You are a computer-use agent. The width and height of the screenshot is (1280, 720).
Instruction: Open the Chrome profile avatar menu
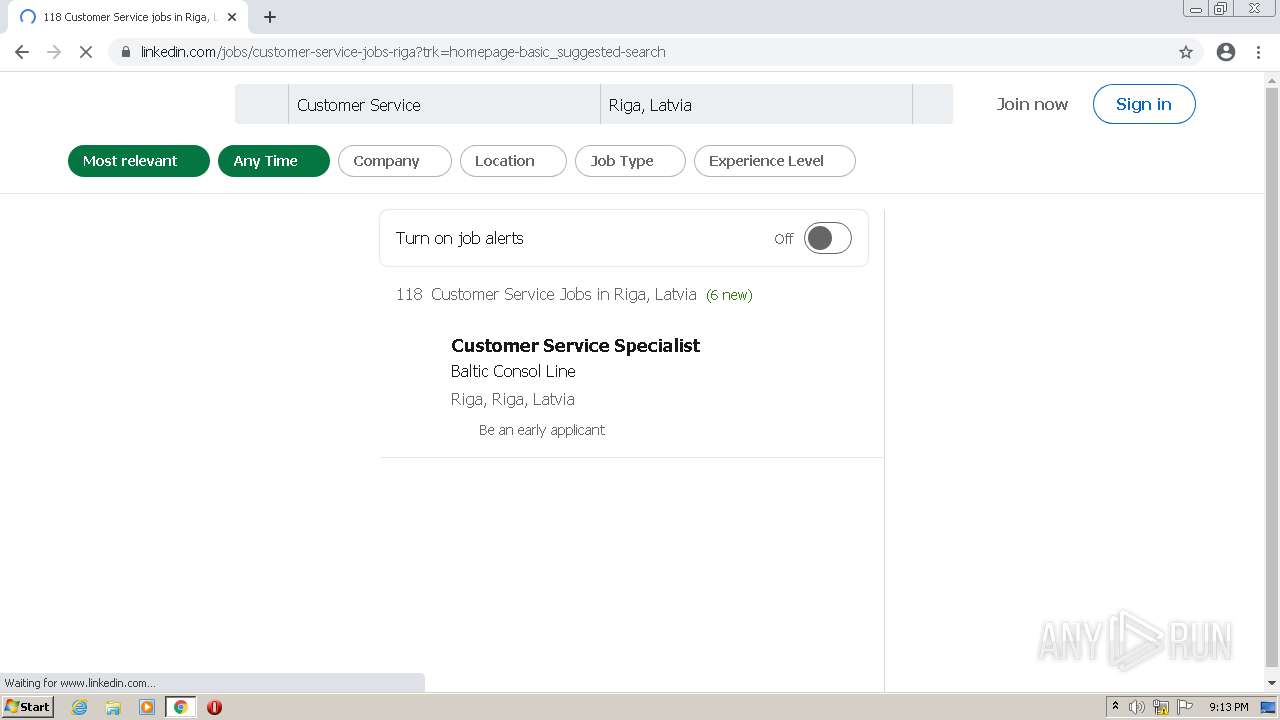tap(1226, 52)
